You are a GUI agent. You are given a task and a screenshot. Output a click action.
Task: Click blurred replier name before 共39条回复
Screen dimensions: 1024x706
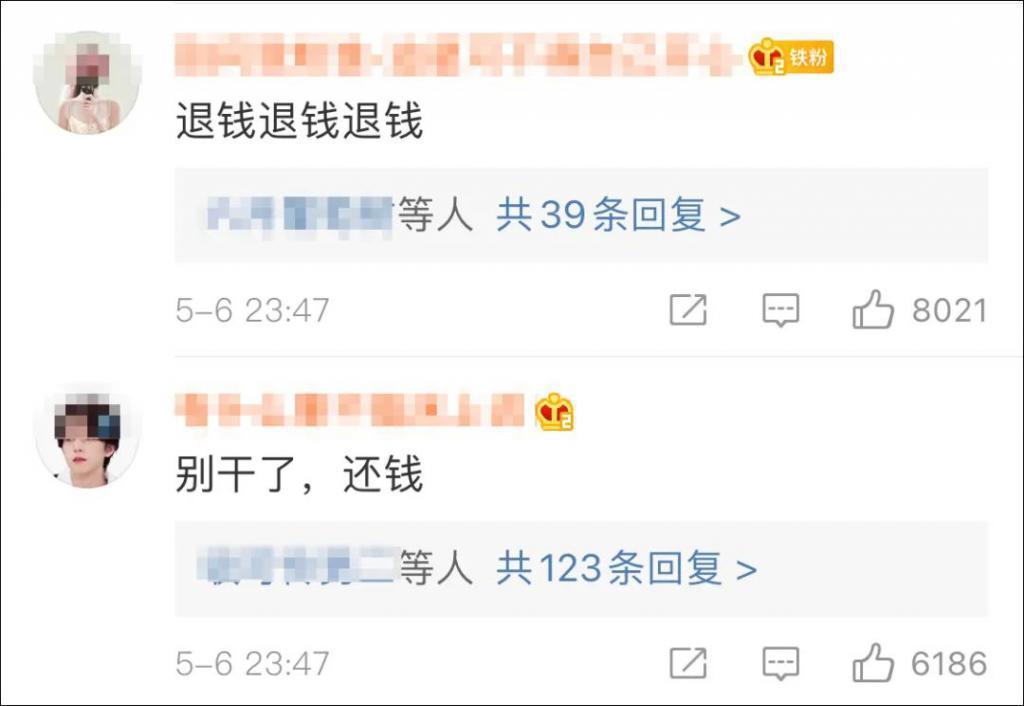(x=299, y=214)
